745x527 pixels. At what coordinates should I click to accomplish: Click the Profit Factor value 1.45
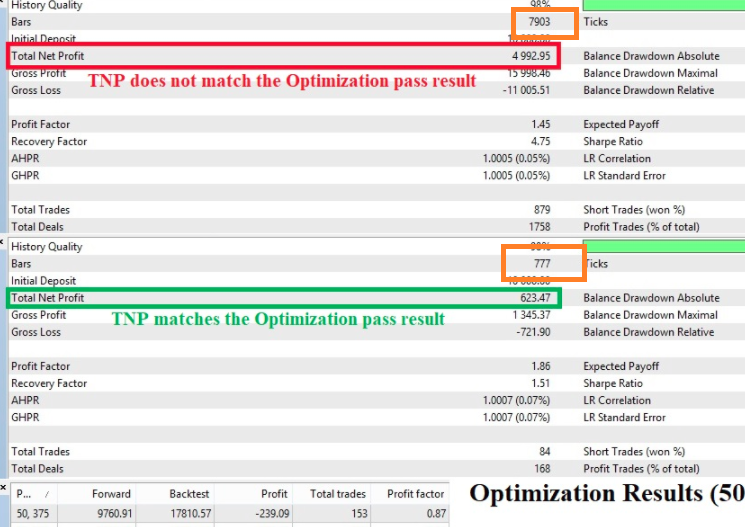coord(541,125)
